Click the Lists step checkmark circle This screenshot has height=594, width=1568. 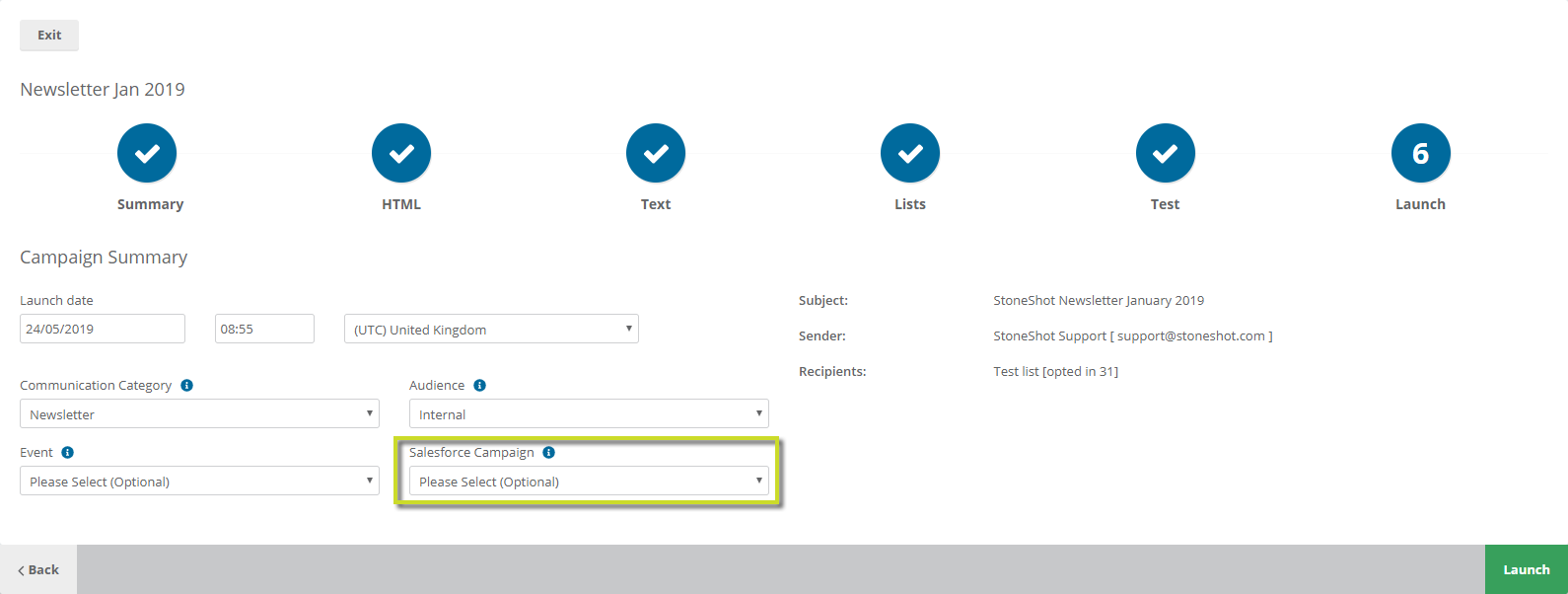click(x=910, y=153)
